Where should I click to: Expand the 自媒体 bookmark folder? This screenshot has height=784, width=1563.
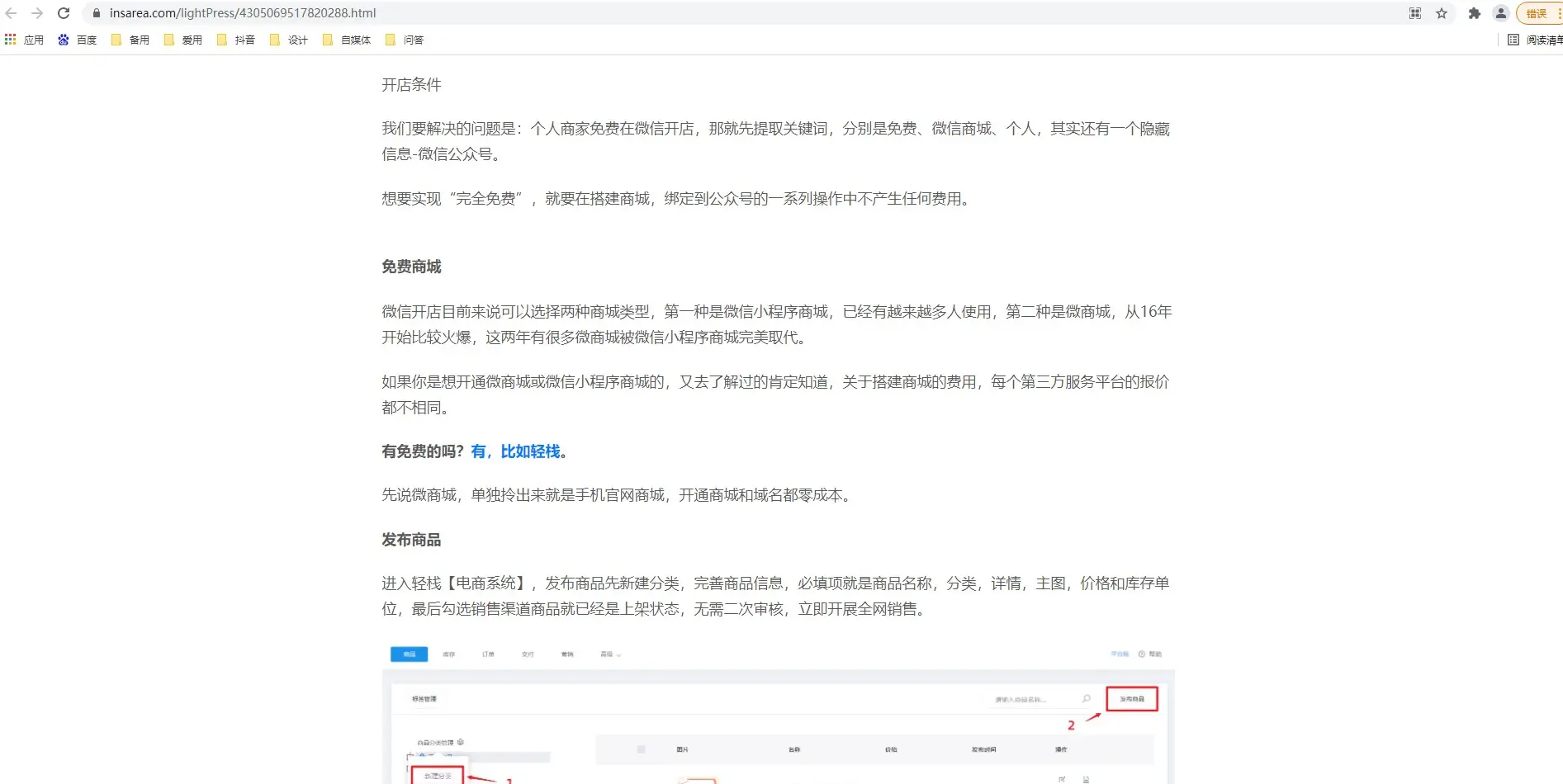(347, 40)
